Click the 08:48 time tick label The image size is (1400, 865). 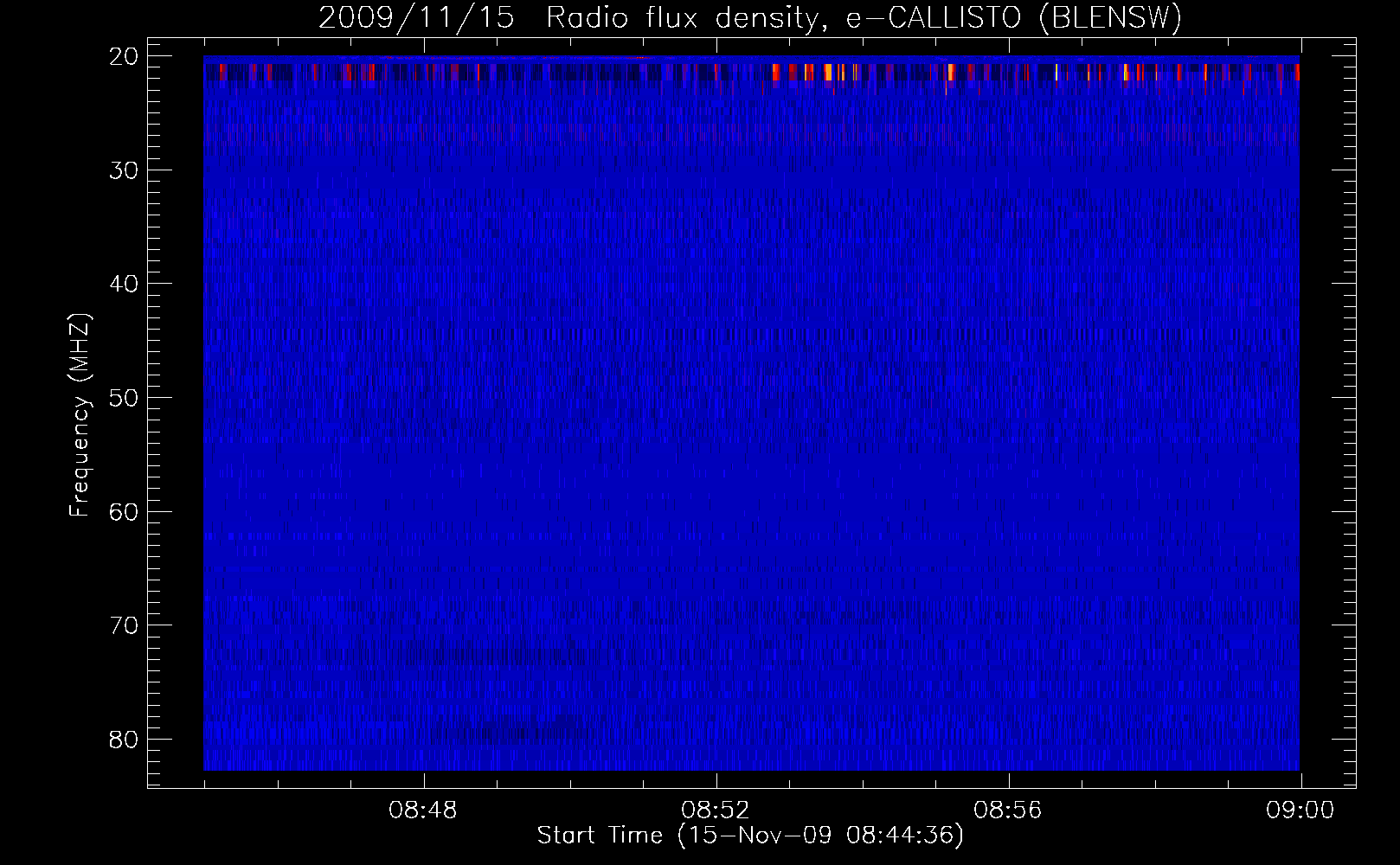tap(423, 811)
